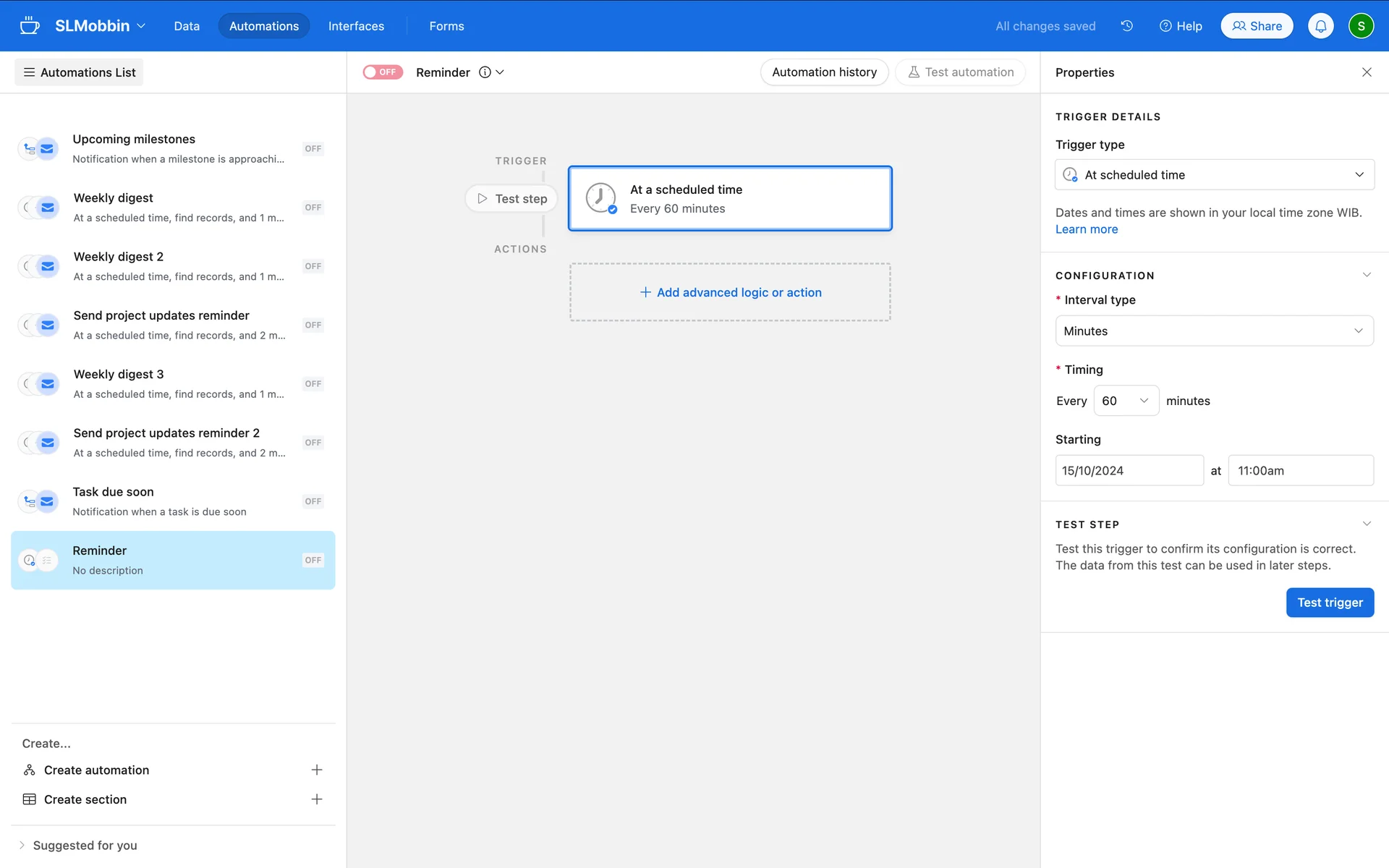Toggle the Reminder automation on
This screenshot has height=868, width=1389.
coord(383,72)
